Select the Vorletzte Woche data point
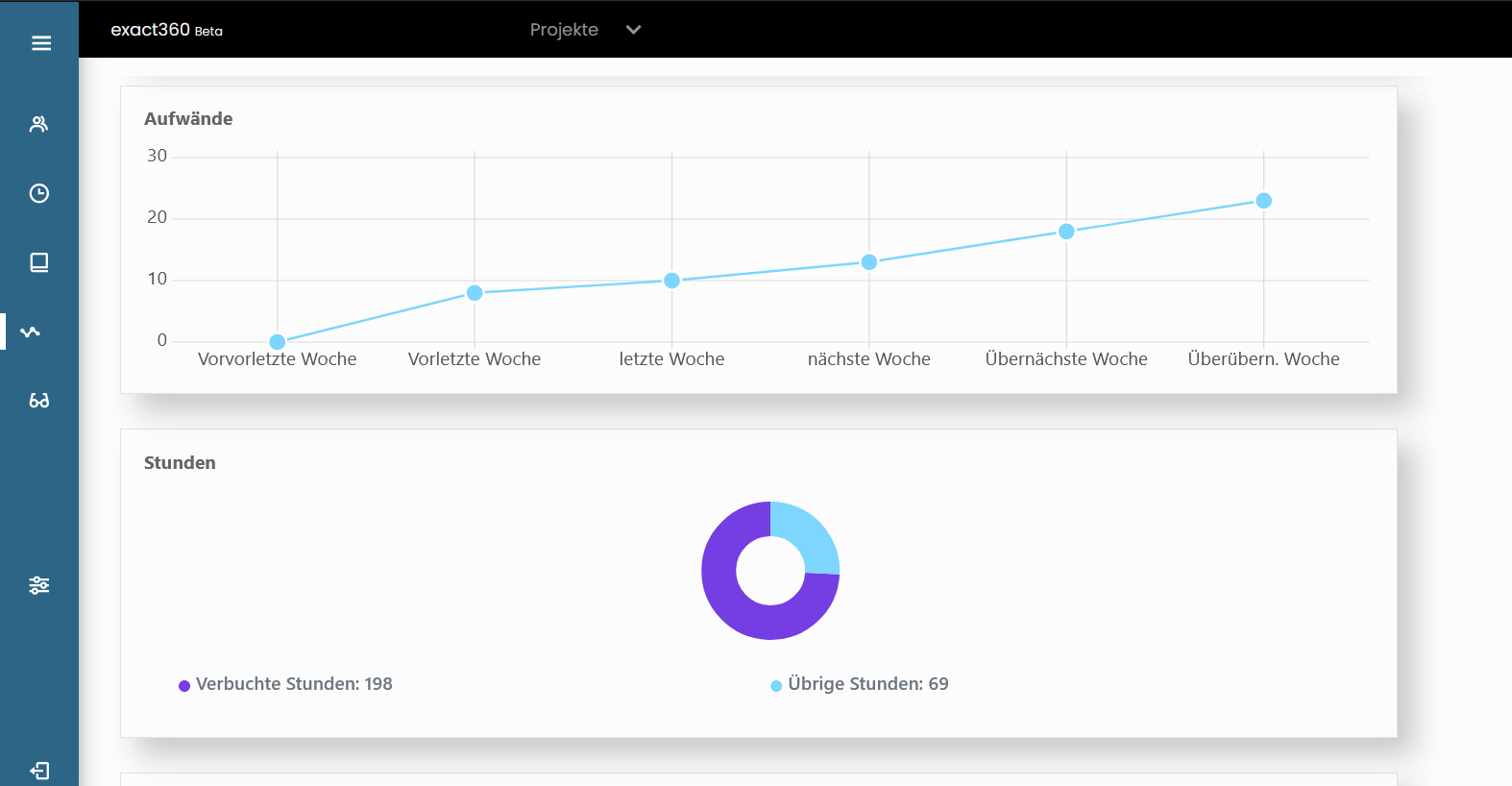The height and width of the screenshot is (786, 1512). pyautogui.click(x=475, y=293)
